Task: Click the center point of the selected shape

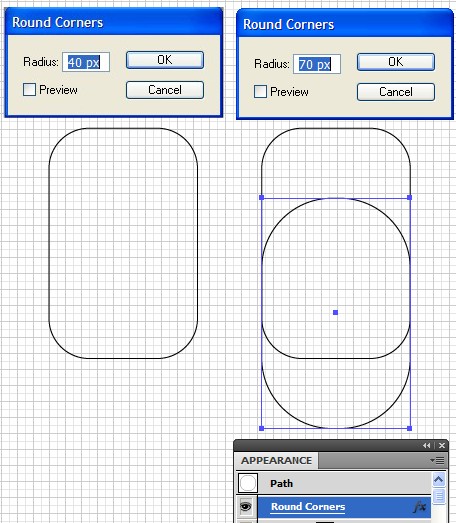Action: click(x=336, y=313)
